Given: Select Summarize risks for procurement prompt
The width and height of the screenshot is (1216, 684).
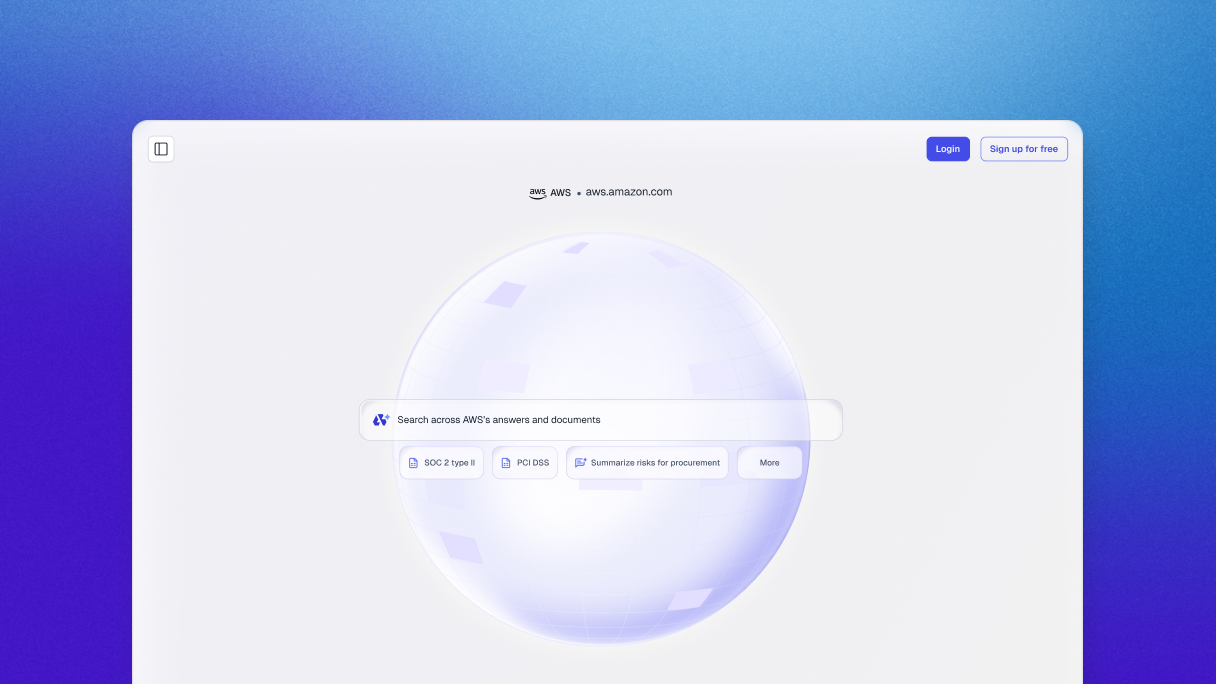Looking at the screenshot, I should (647, 463).
